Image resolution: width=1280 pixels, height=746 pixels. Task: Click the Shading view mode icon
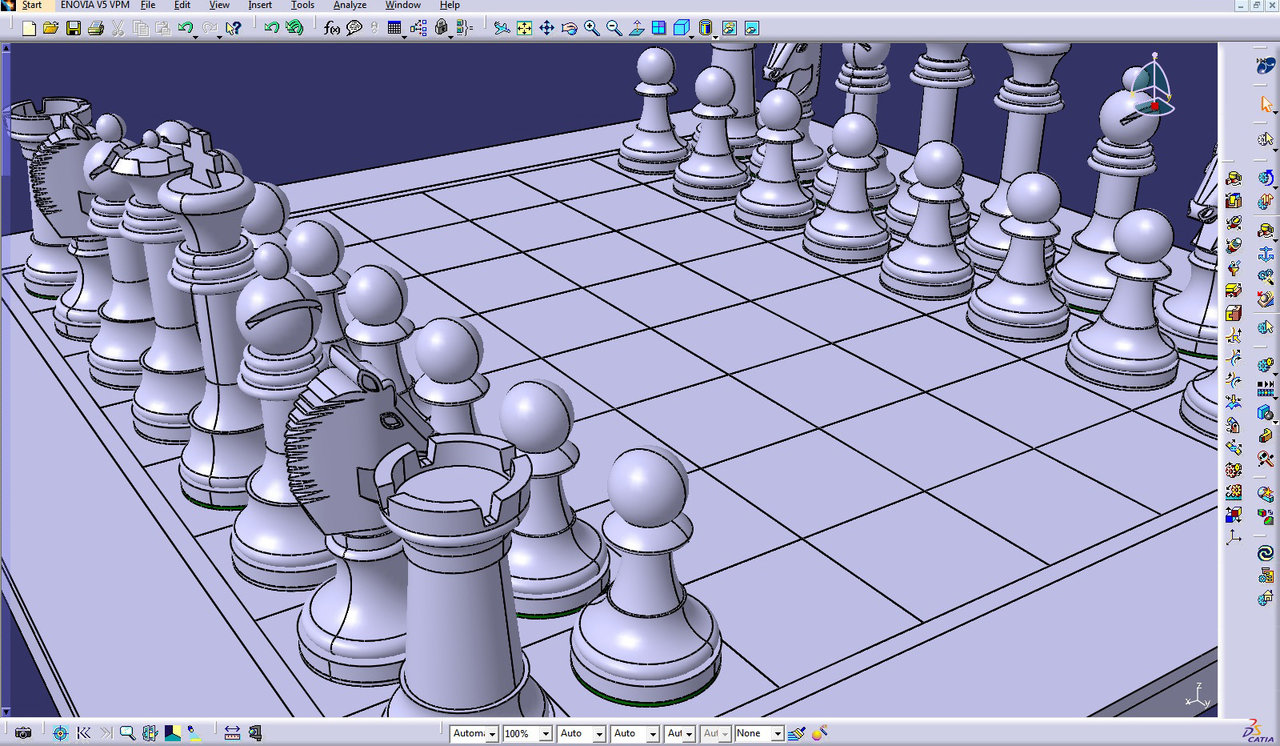click(x=706, y=28)
